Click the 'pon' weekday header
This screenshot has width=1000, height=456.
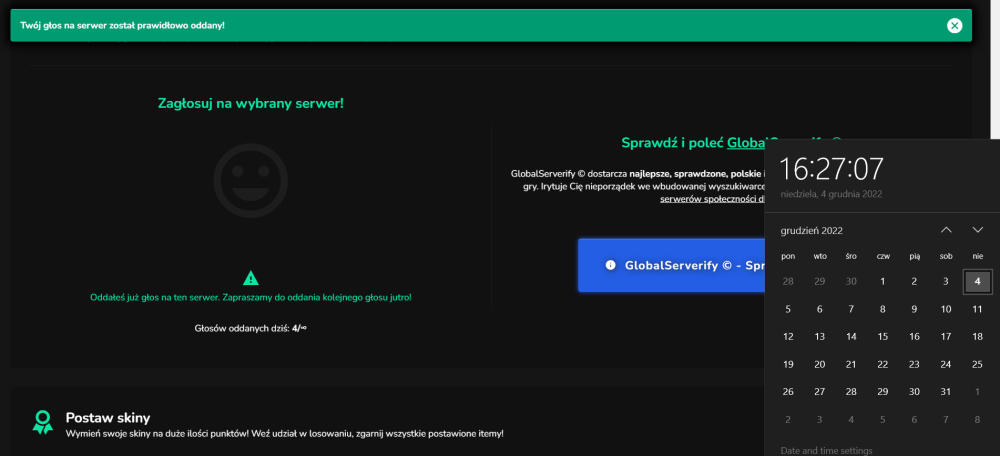point(788,256)
